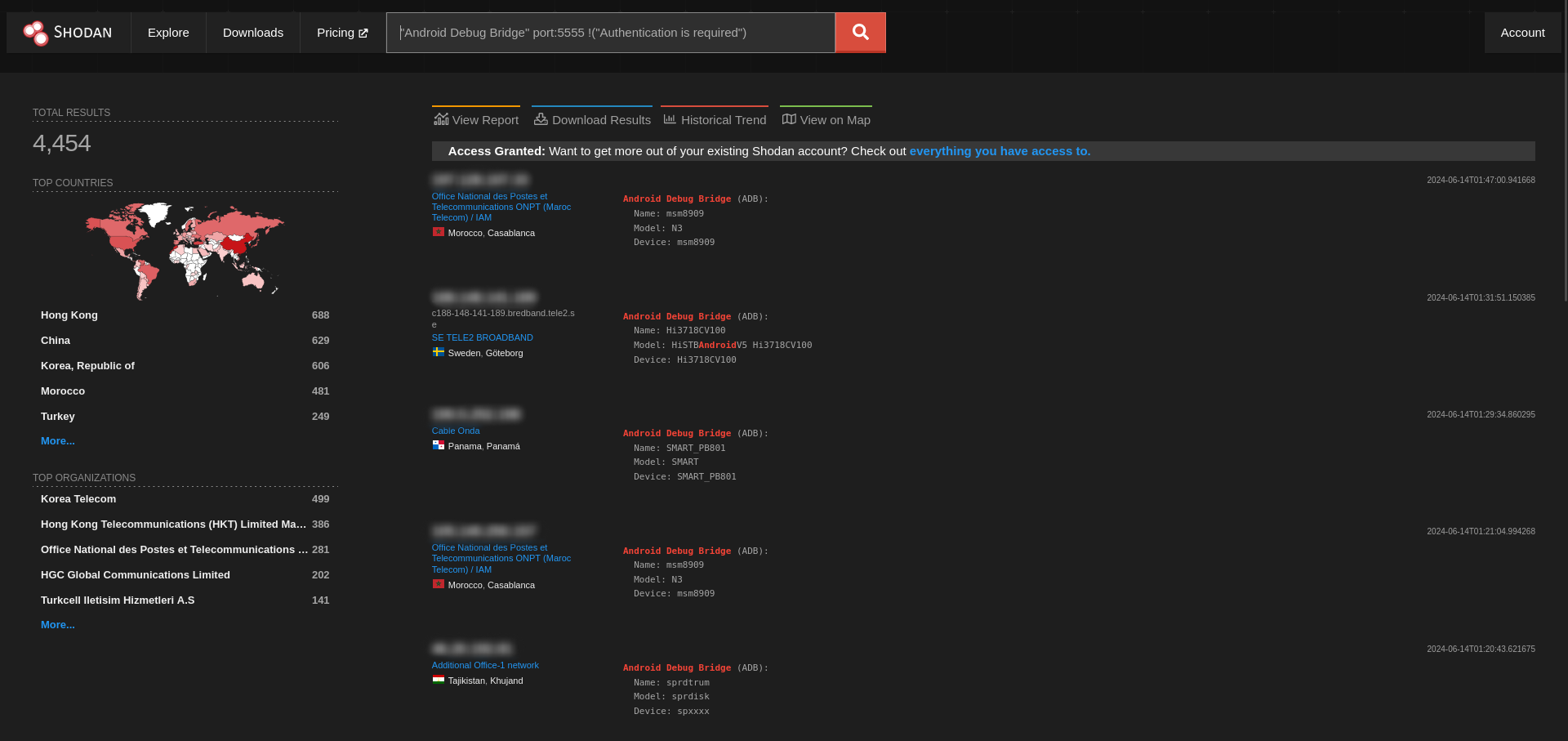Click timestamp 2024-06-14T01:31:51.150385

[1481, 297]
